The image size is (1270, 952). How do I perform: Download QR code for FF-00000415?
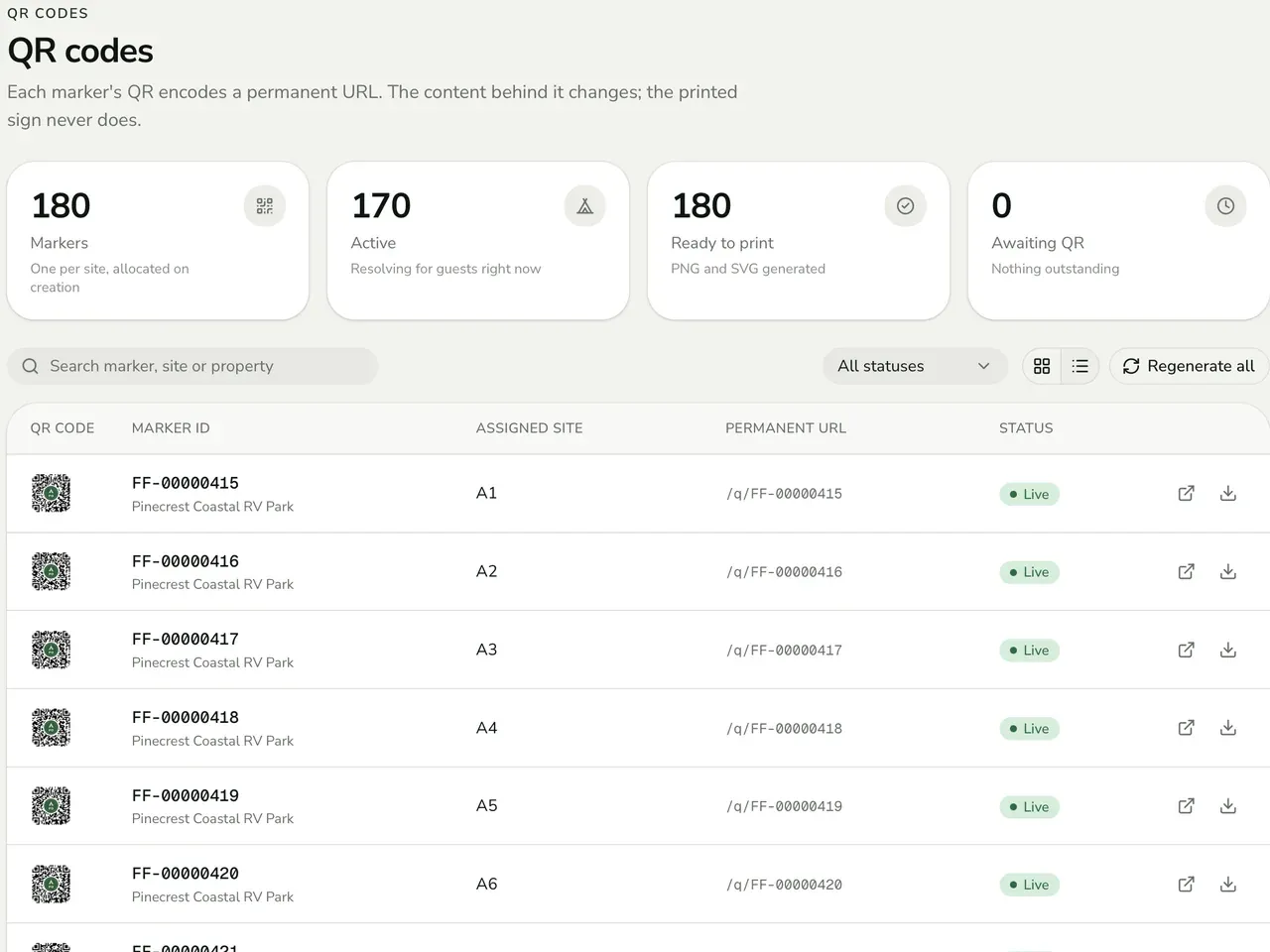(1228, 493)
